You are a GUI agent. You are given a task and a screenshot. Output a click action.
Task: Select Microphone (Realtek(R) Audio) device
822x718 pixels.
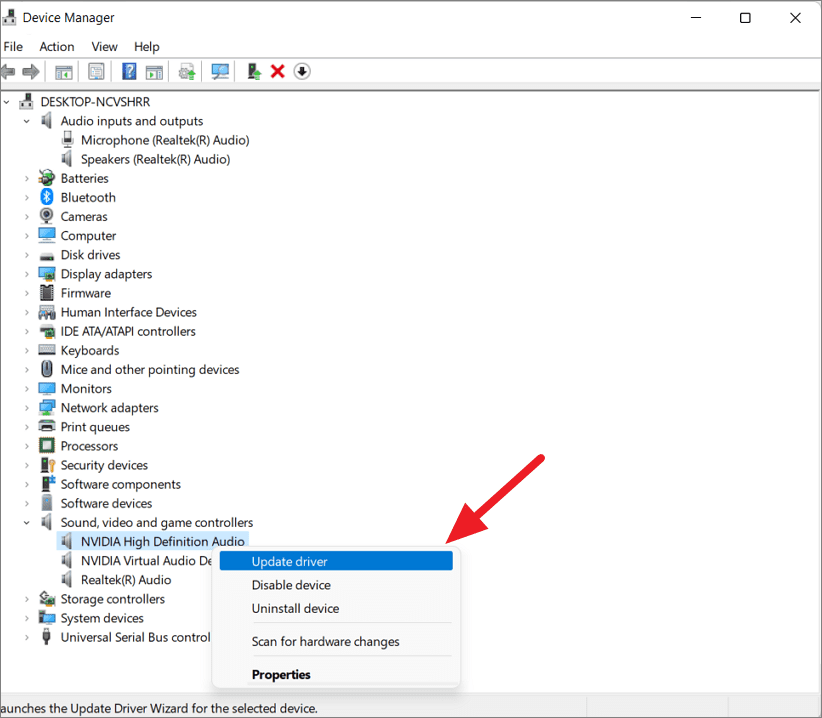[165, 140]
